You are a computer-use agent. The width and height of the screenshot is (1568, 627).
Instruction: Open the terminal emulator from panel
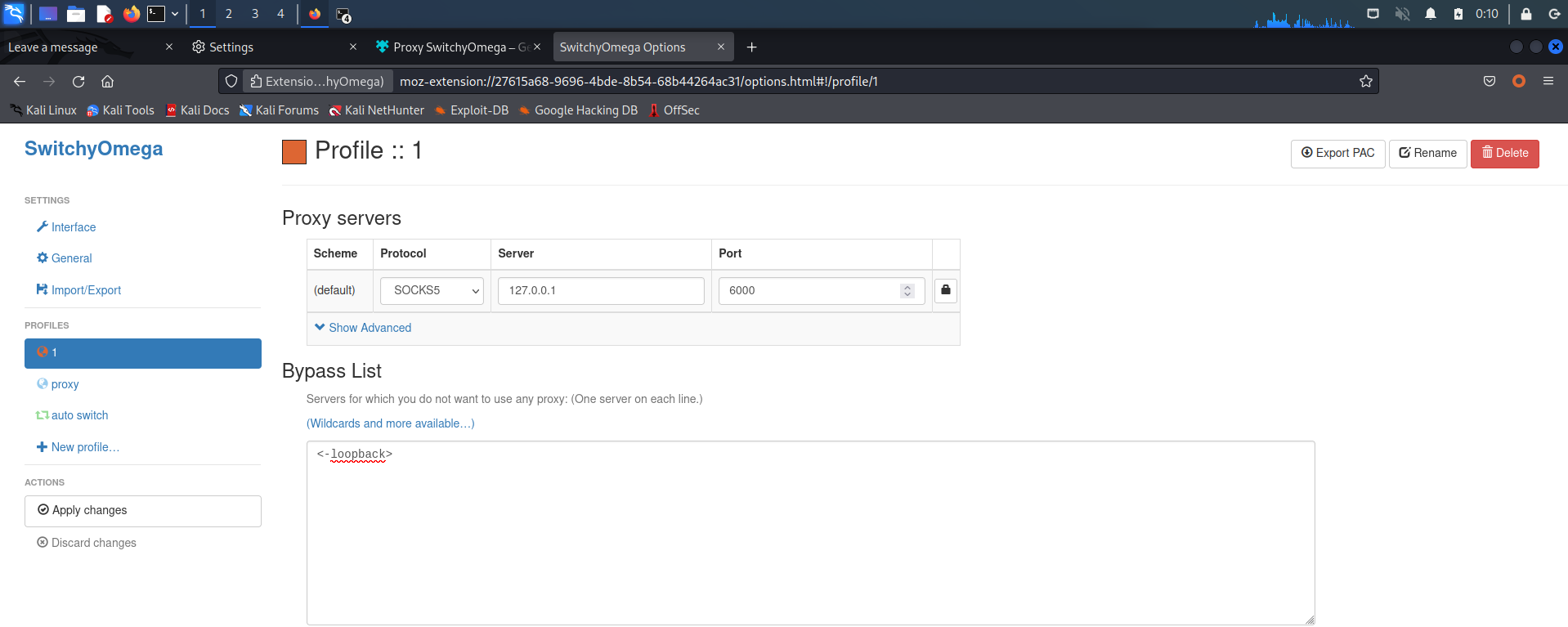(x=156, y=14)
